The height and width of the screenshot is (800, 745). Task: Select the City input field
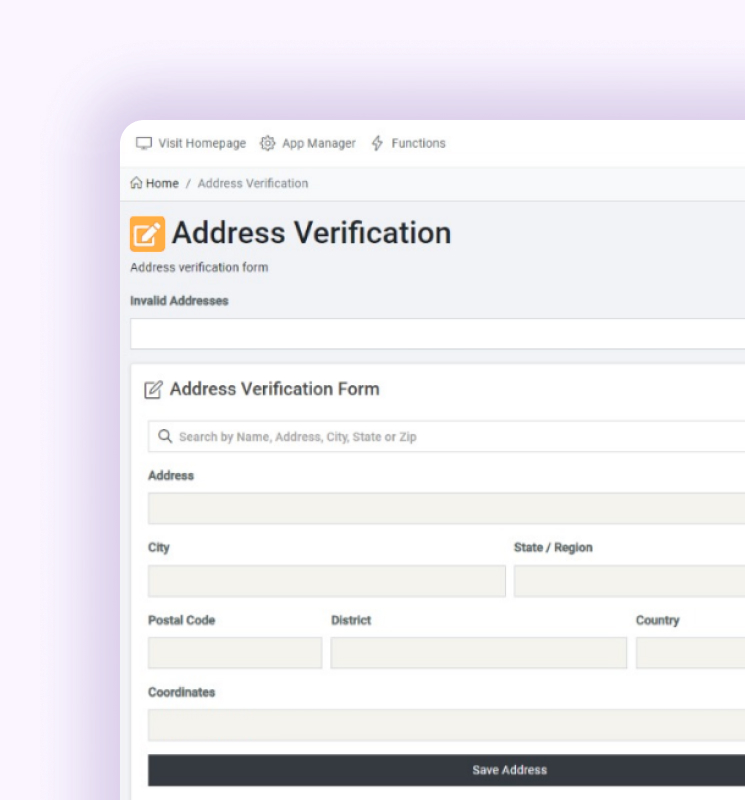[x=326, y=581]
